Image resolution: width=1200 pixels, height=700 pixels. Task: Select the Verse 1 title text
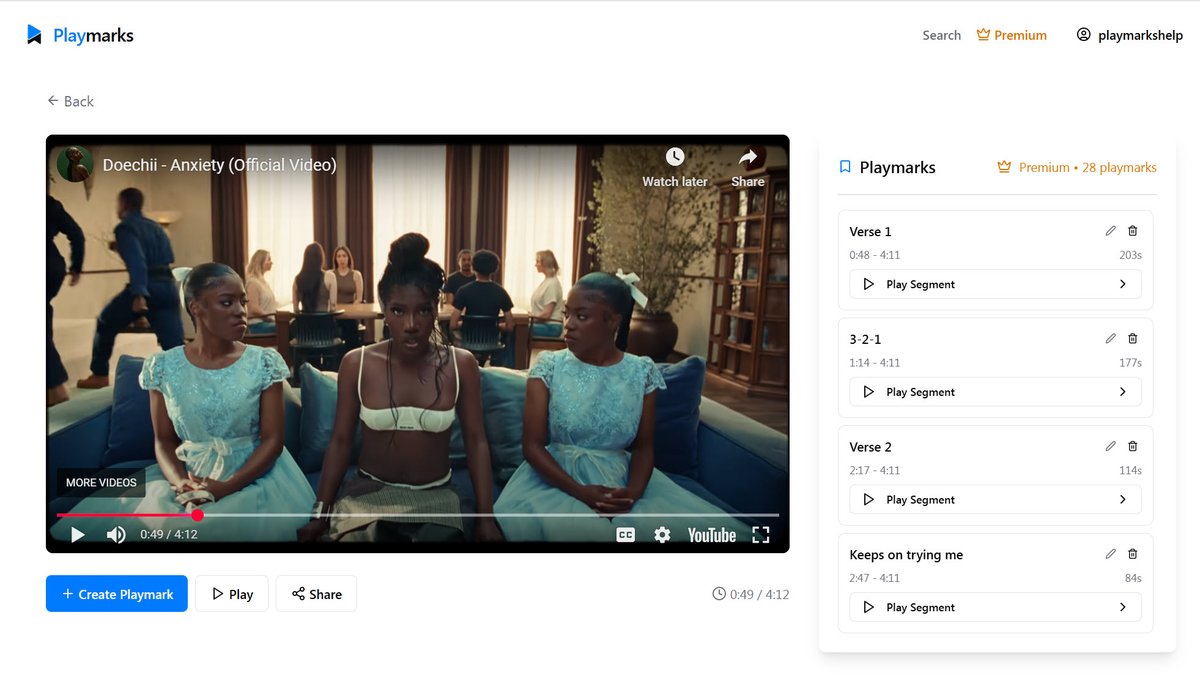point(870,231)
